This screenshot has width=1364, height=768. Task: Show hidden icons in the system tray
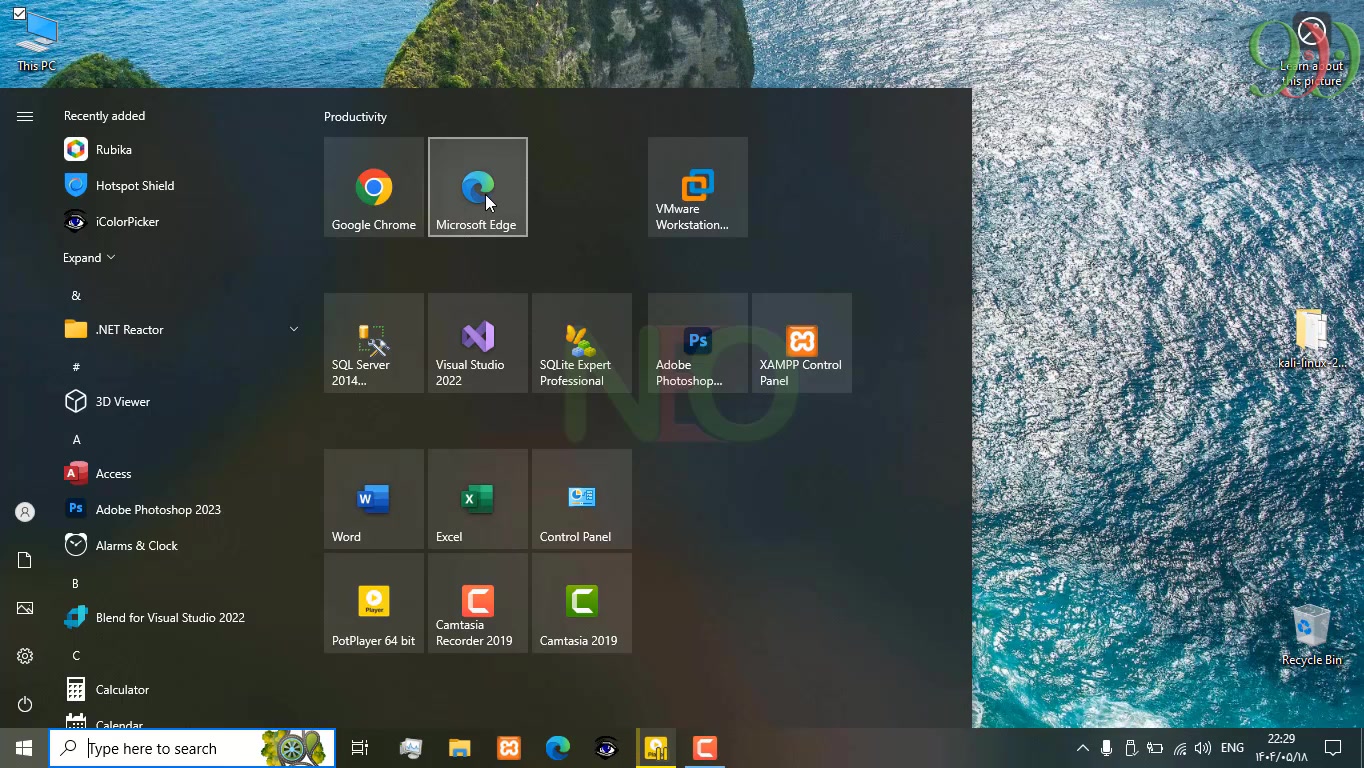pyautogui.click(x=1083, y=748)
